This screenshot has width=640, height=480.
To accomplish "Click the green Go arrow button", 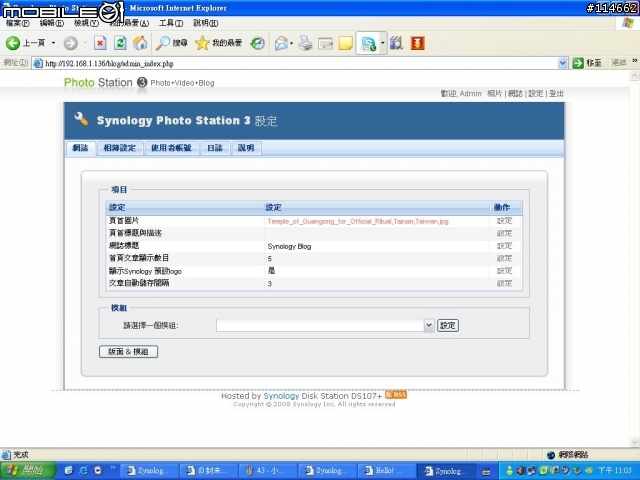I will [x=578, y=63].
